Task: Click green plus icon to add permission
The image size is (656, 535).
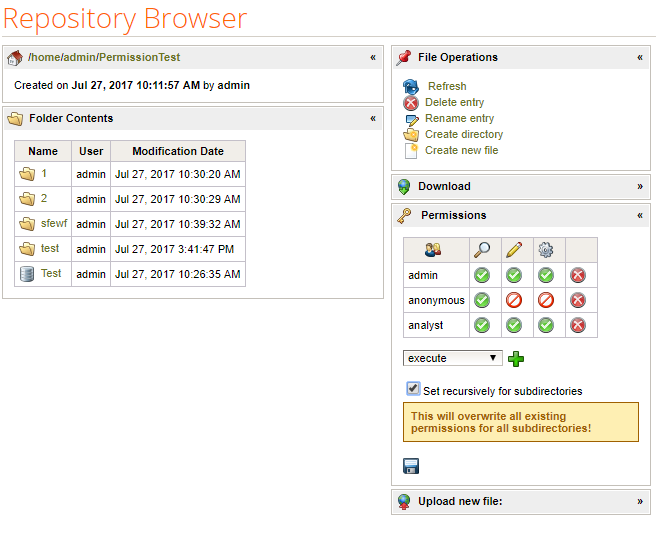Action: coord(516,359)
